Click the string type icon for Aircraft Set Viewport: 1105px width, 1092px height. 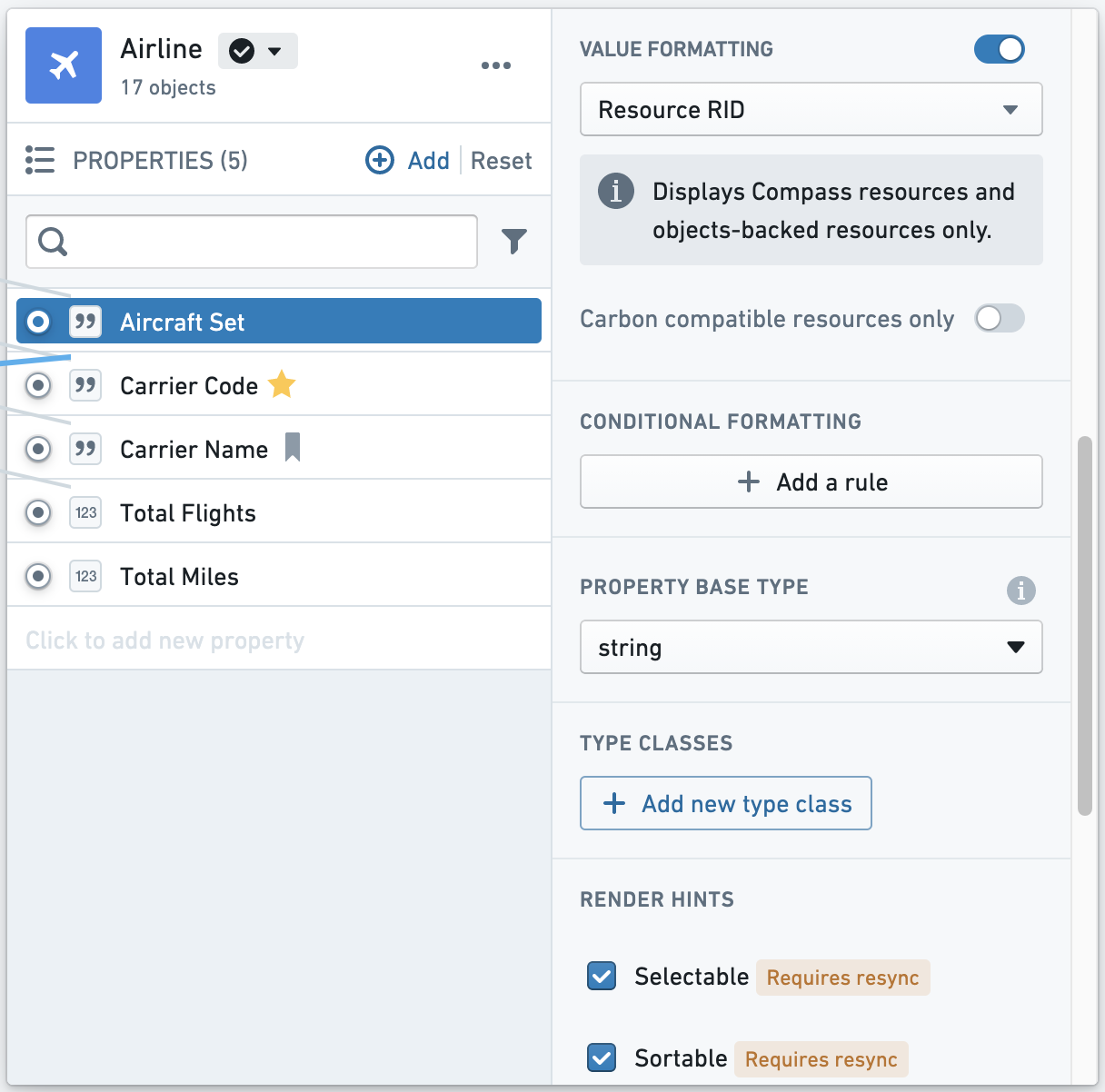[x=85, y=321]
